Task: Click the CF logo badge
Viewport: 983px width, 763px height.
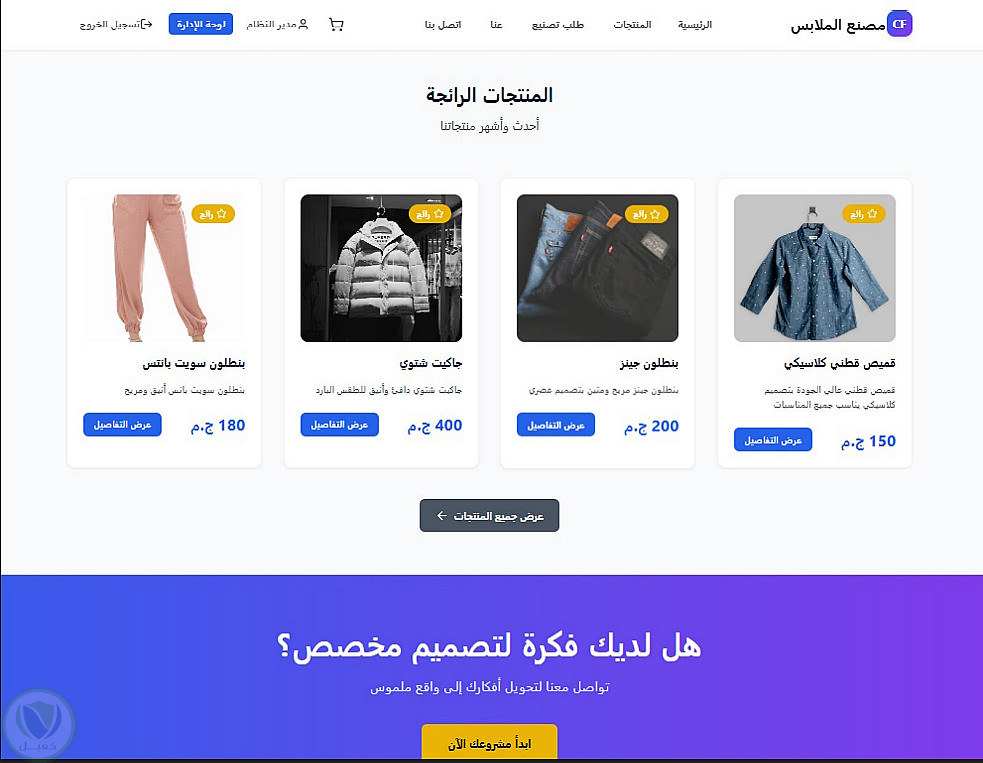Action: (900, 24)
